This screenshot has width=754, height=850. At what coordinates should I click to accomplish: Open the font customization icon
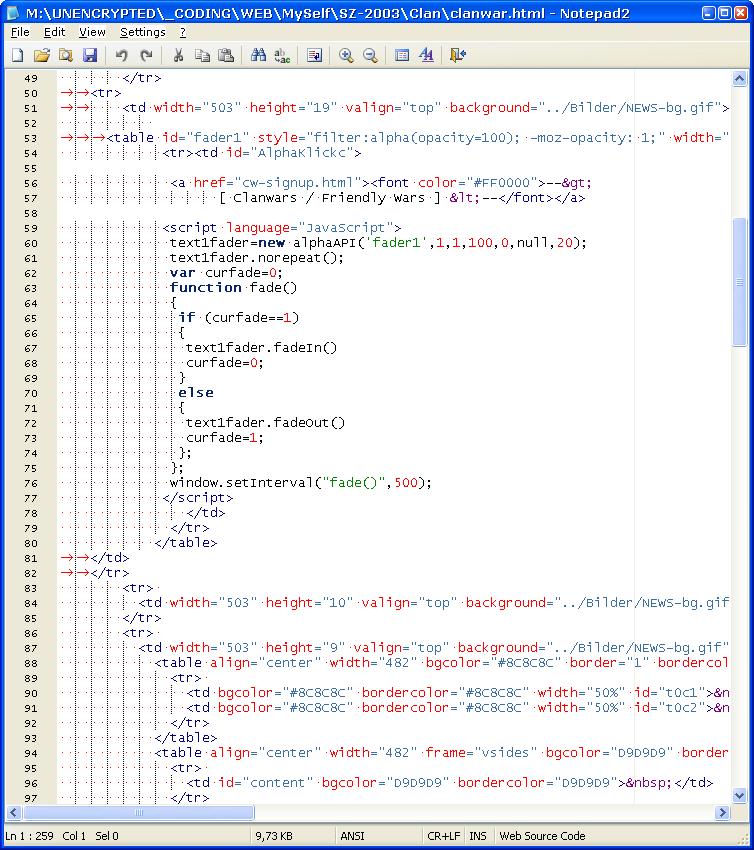pyautogui.click(x=426, y=55)
